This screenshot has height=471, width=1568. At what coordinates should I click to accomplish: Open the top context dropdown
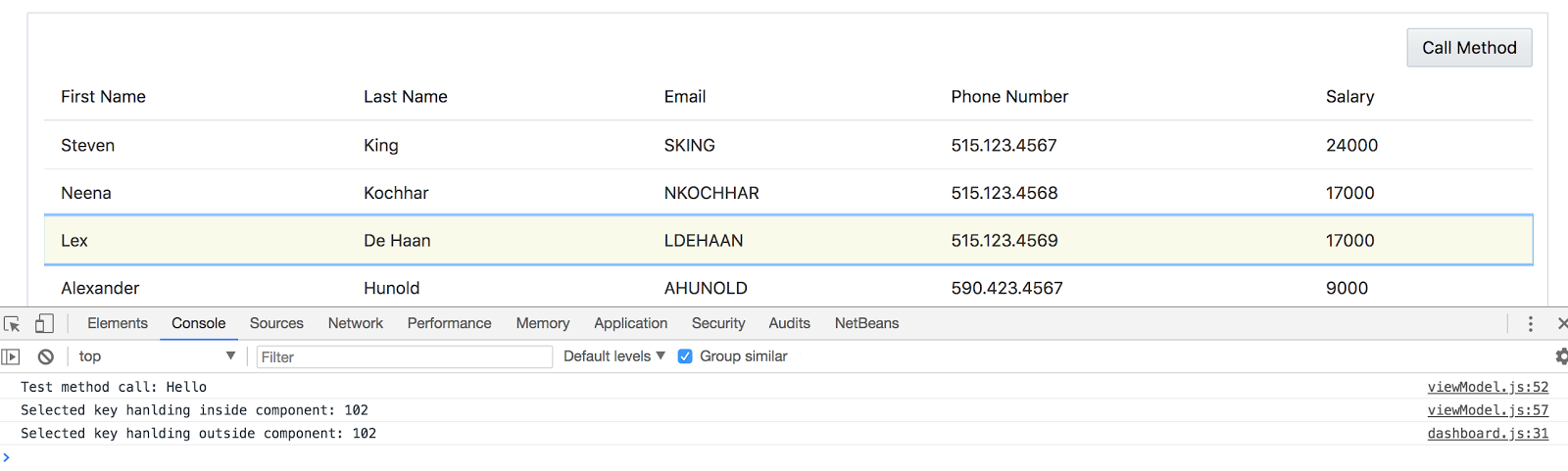[x=157, y=356]
